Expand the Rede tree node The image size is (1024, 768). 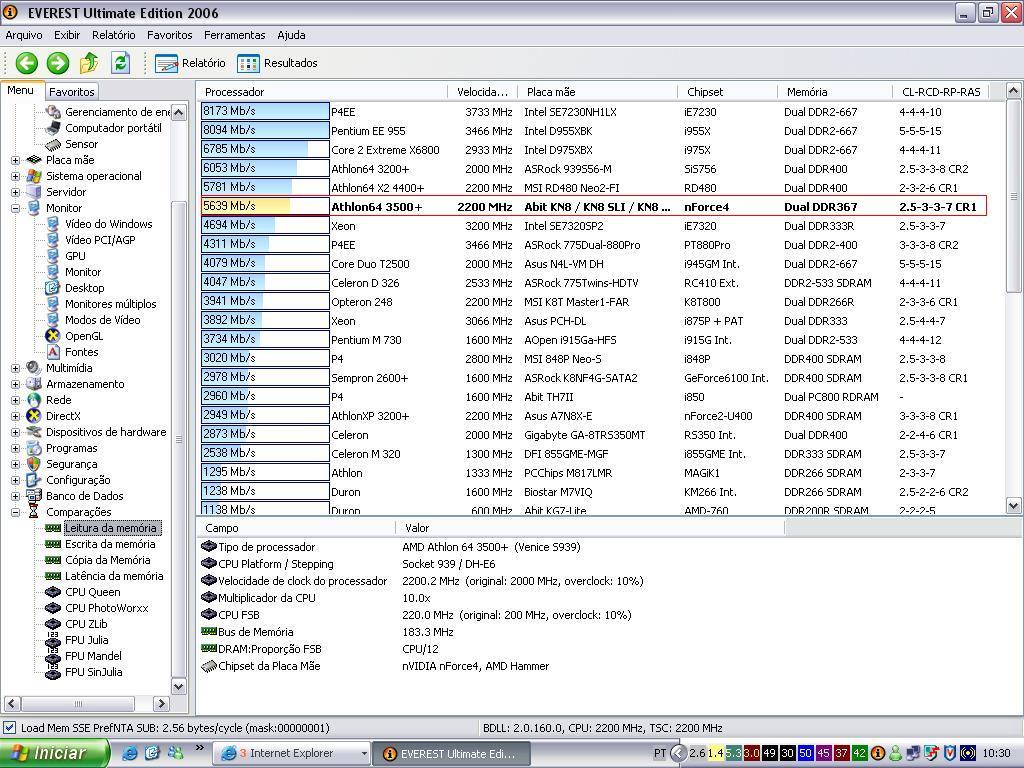click(x=15, y=400)
